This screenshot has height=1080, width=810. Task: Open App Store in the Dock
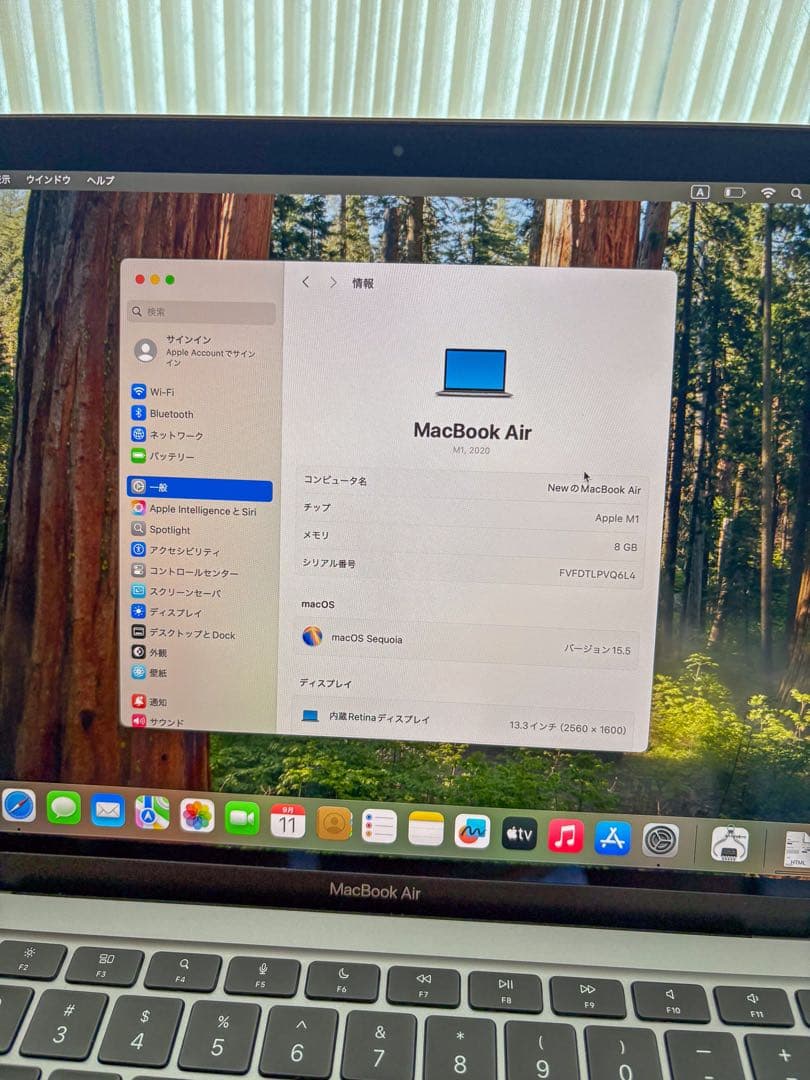point(612,838)
